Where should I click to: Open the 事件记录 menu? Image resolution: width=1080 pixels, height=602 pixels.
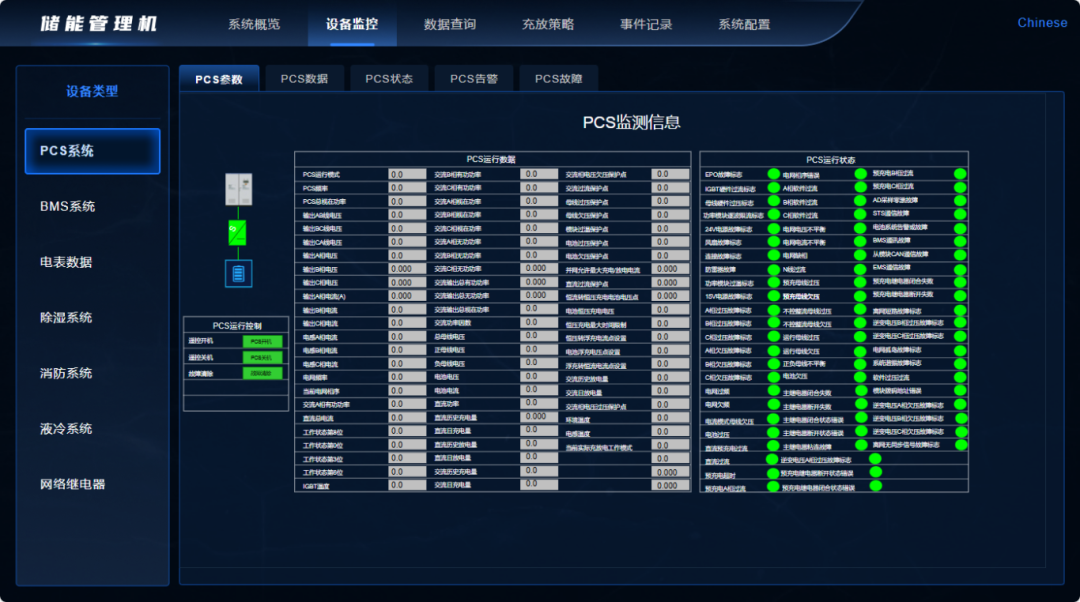click(646, 24)
